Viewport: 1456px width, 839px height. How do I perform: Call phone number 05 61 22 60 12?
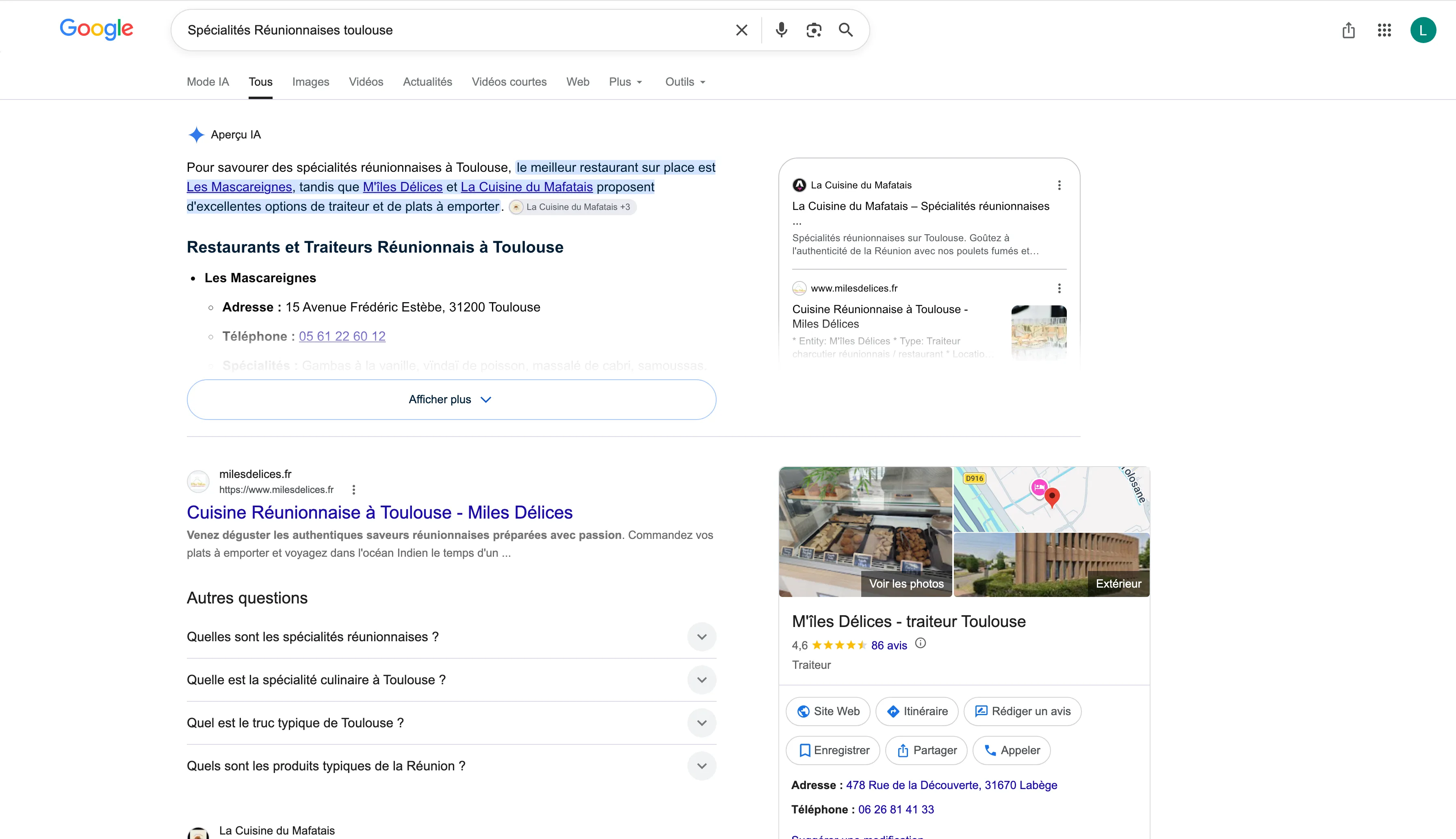point(342,336)
